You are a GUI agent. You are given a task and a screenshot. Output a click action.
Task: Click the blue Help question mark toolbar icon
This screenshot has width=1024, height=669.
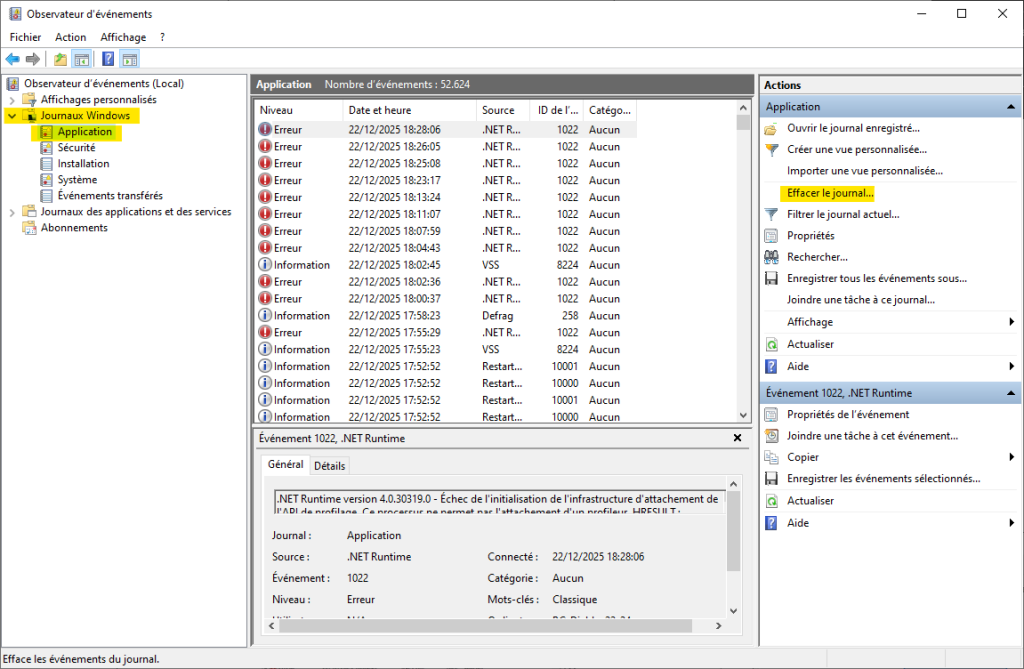108,59
